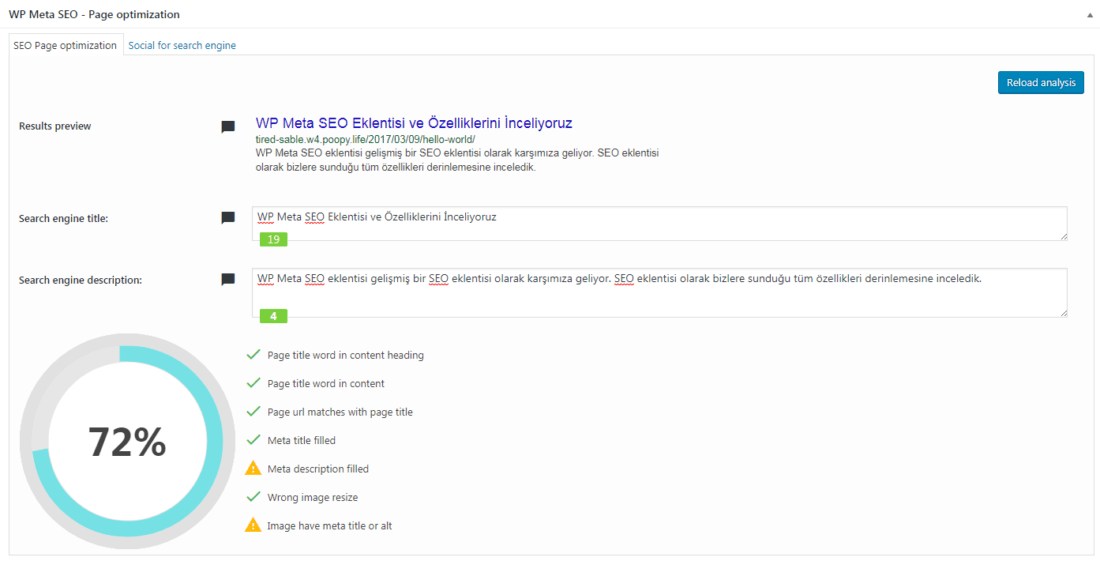Click help bubble icon beside Results preview
Image resolution: width=1100 pixels, height=561 pixels.
coord(228,127)
